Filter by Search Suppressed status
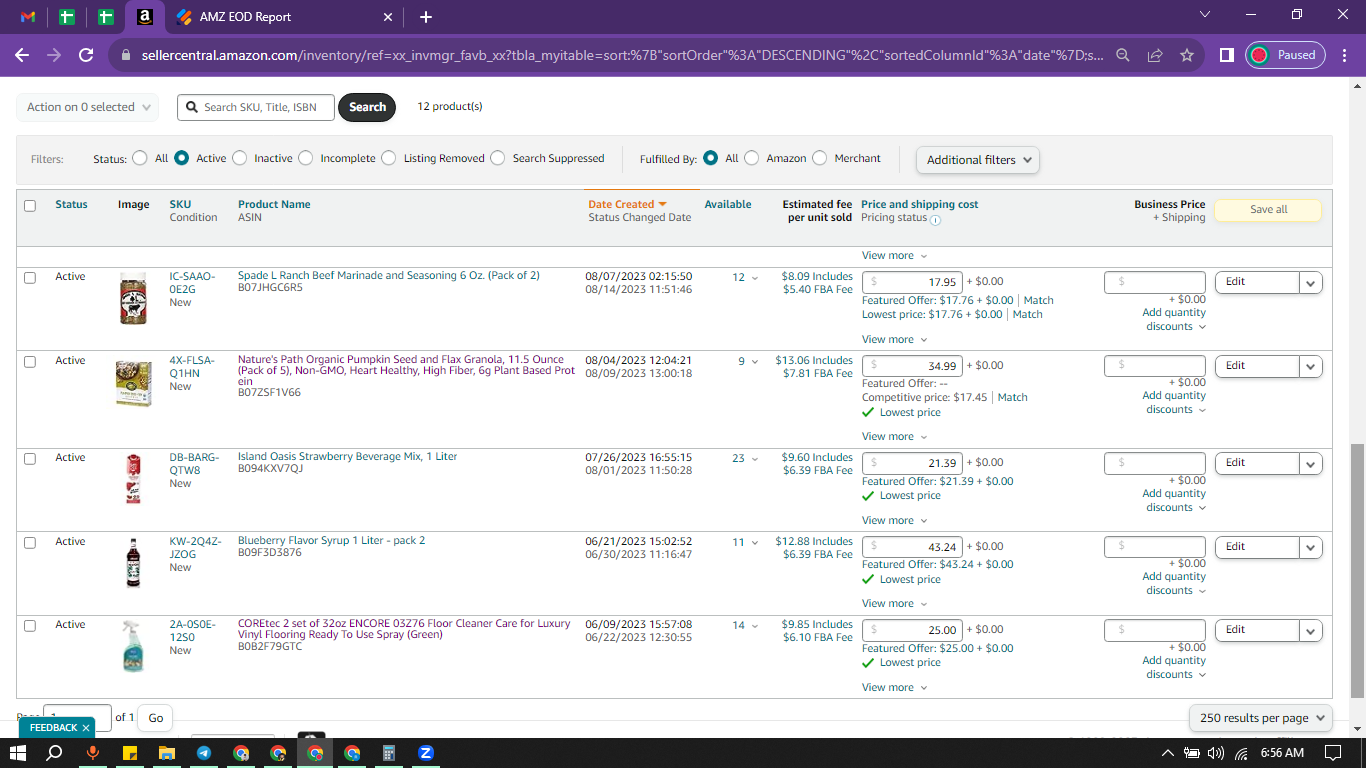Screen dimensions: 1366x768 [x=498, y=158]
